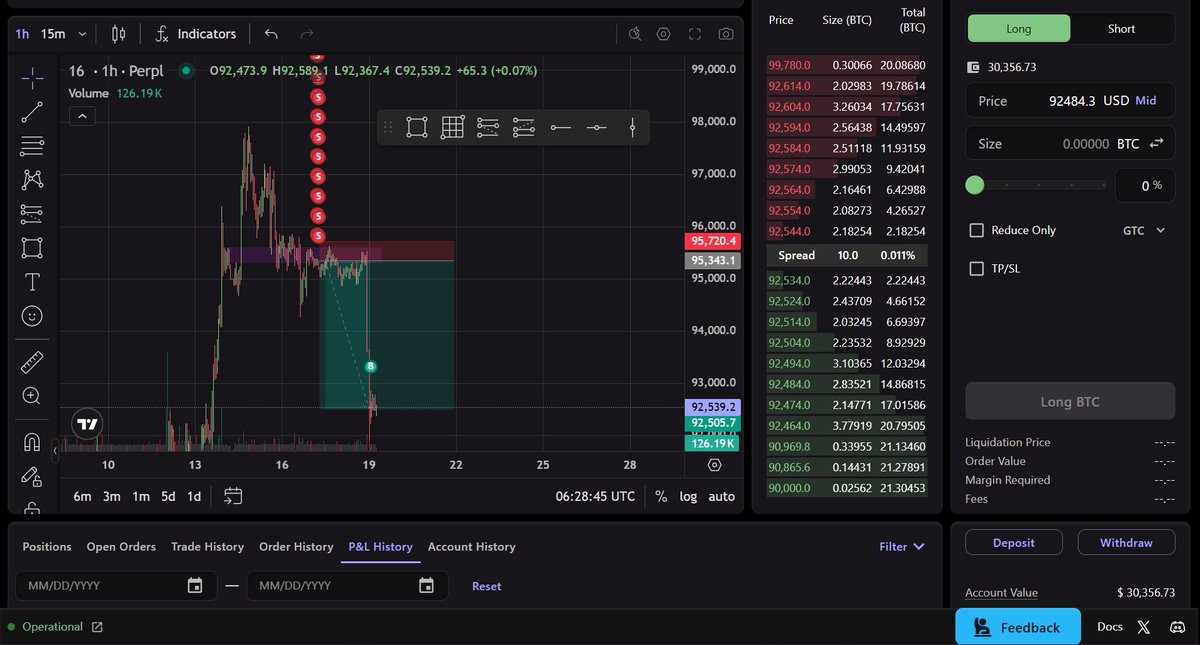Open the Indicators menu
Image resolution: width=1200 pixels, height=645 pixels.
(195, 34)
